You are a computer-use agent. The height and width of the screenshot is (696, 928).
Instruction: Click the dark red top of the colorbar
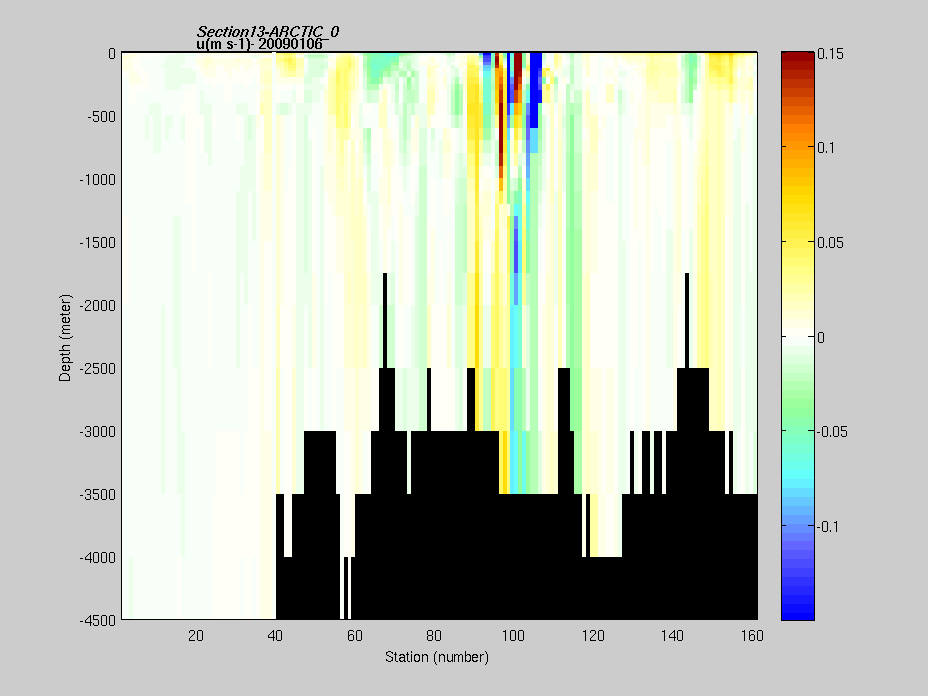coord(798,58)
